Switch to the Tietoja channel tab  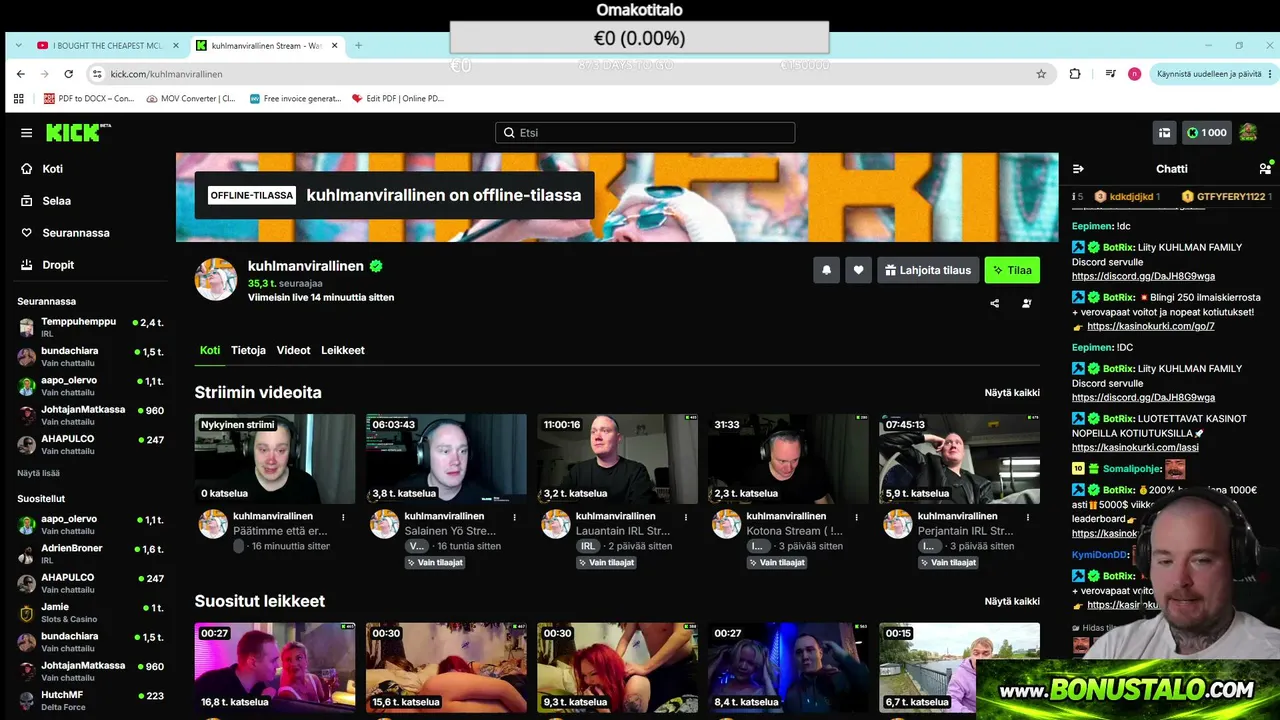point(248,351)
